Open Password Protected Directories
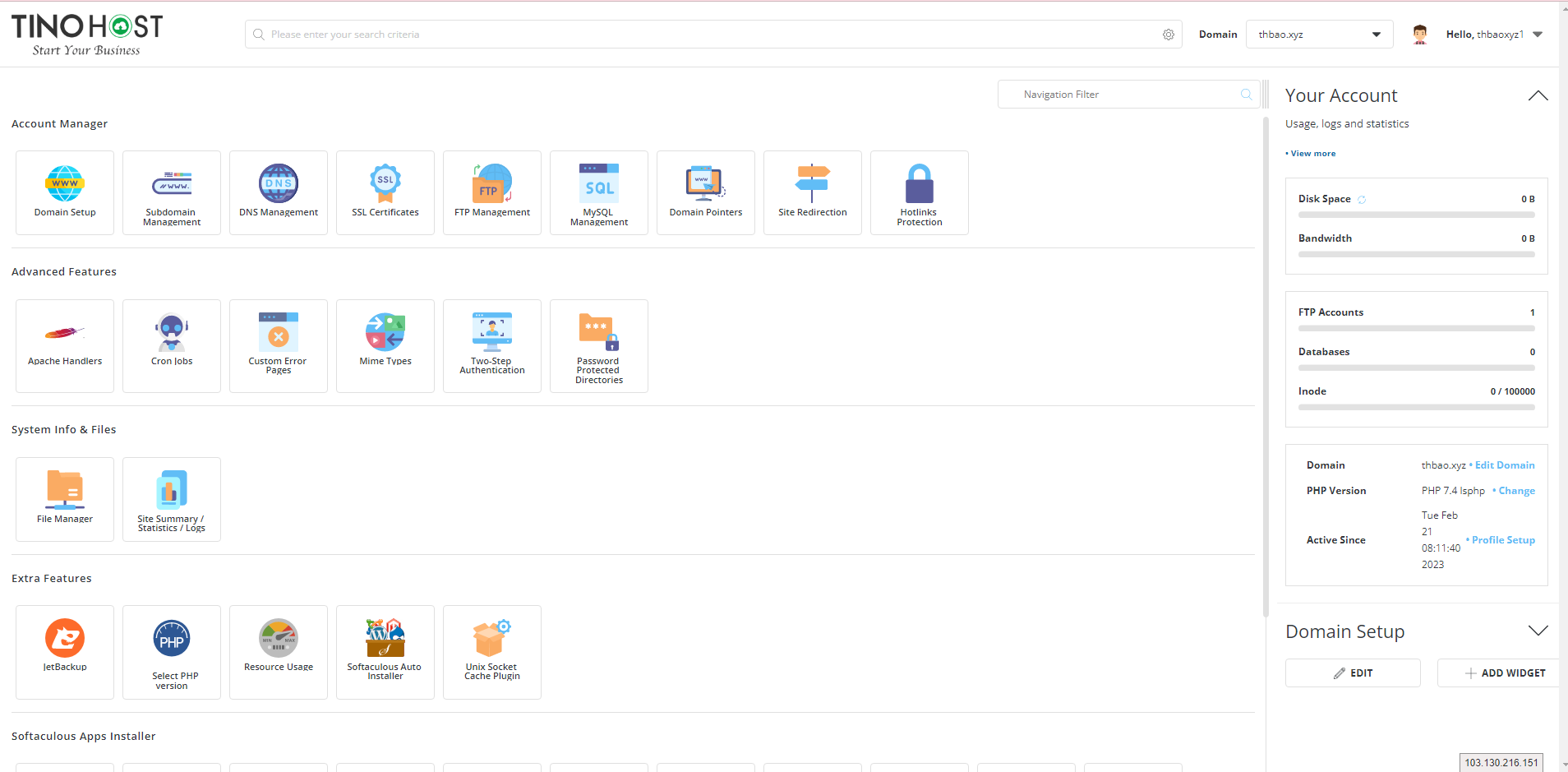The image size is (1568, 772). pyautogui.click(x=599, y=346)
